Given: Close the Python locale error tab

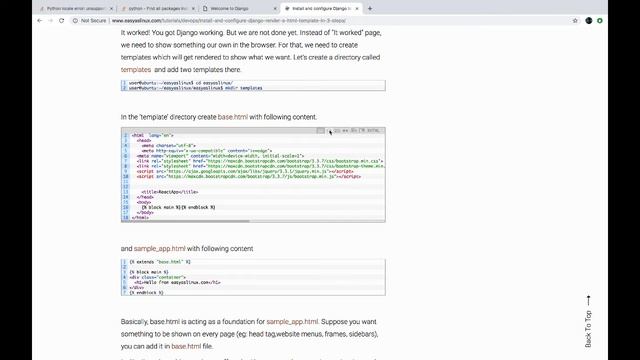Looking at the screenshot, I should pos(111,8).
